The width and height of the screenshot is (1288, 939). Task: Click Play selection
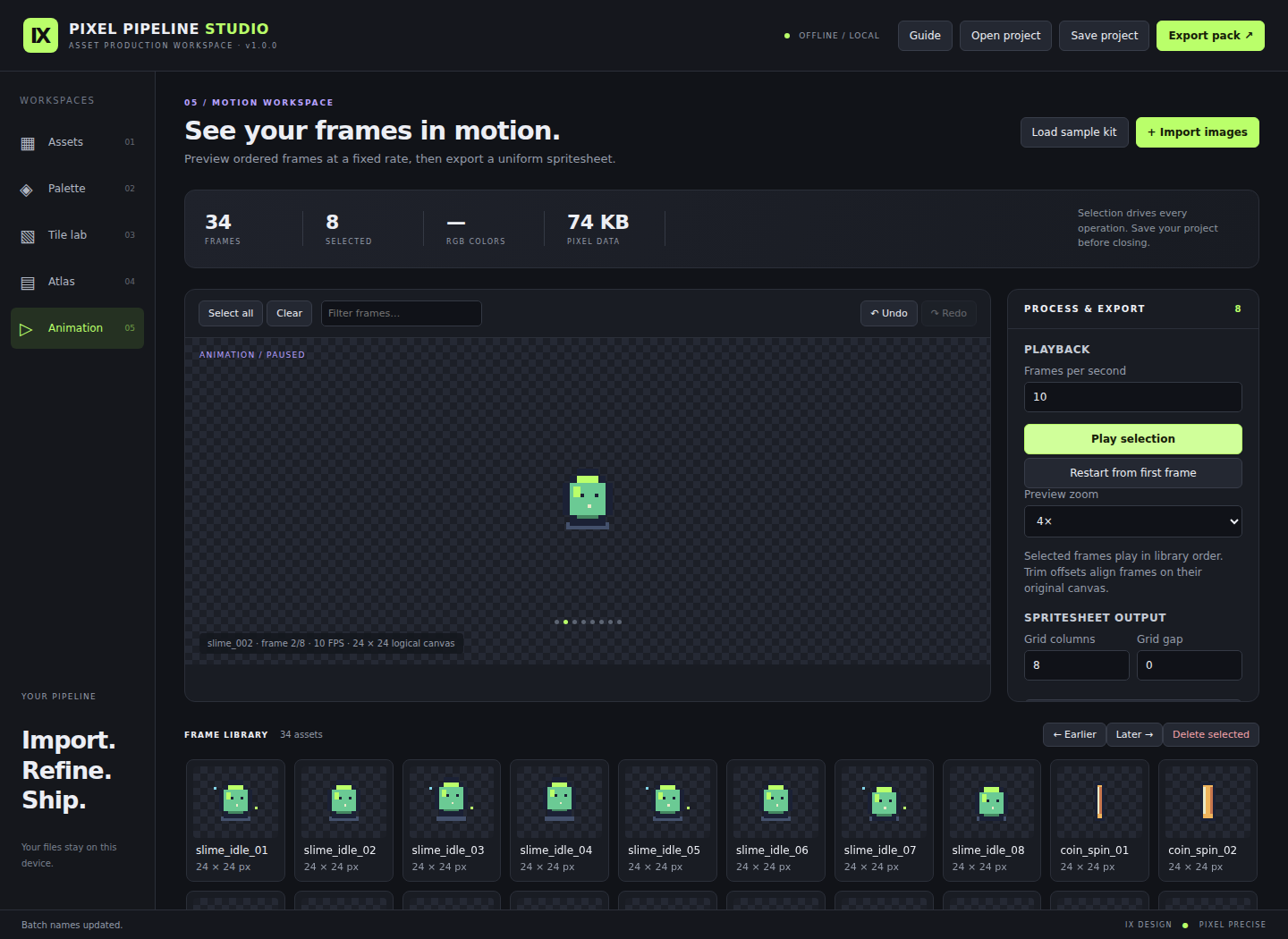tap(1132, 439)
